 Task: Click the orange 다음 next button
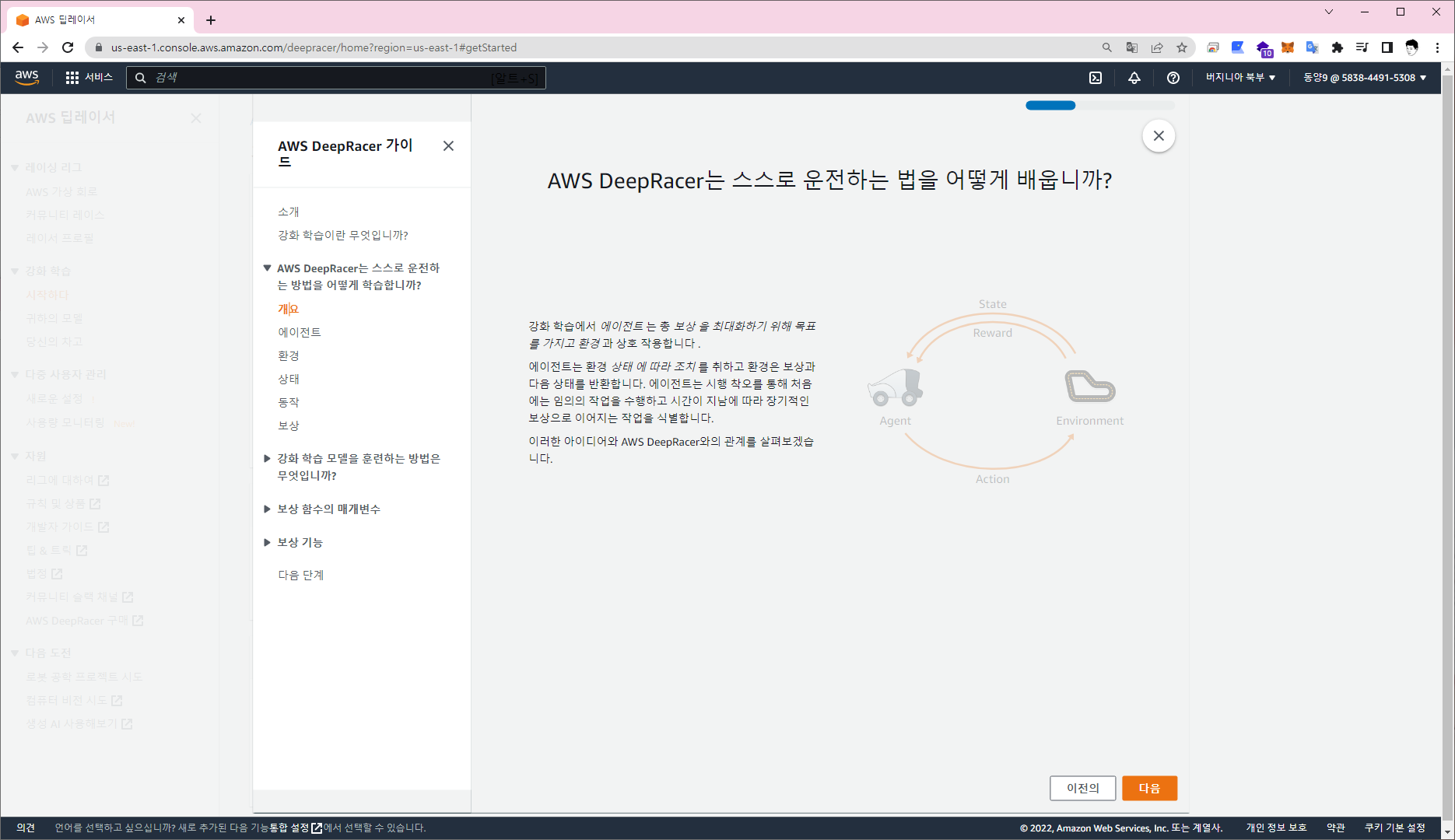[1149, 788]
